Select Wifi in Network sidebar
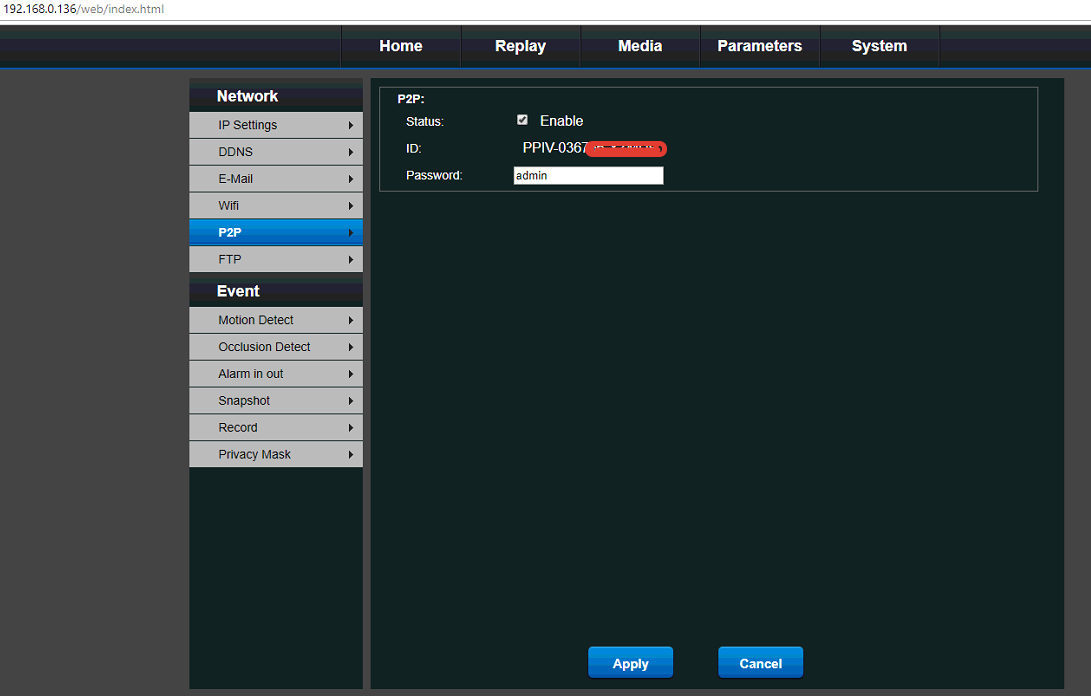Image resolution: width=1091 pixels, height=696 pixels. [x=229, y=206]
